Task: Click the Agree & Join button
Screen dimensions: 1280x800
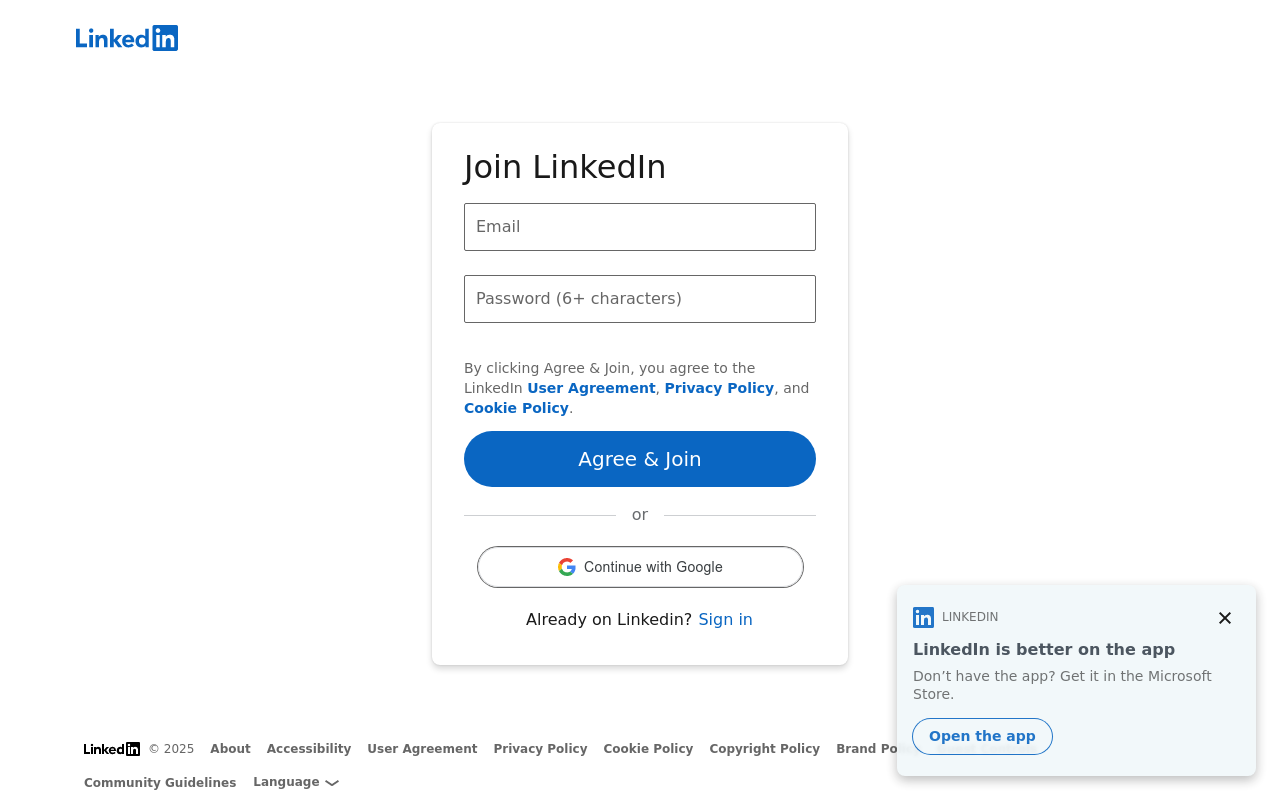Action: pos(640,459)
